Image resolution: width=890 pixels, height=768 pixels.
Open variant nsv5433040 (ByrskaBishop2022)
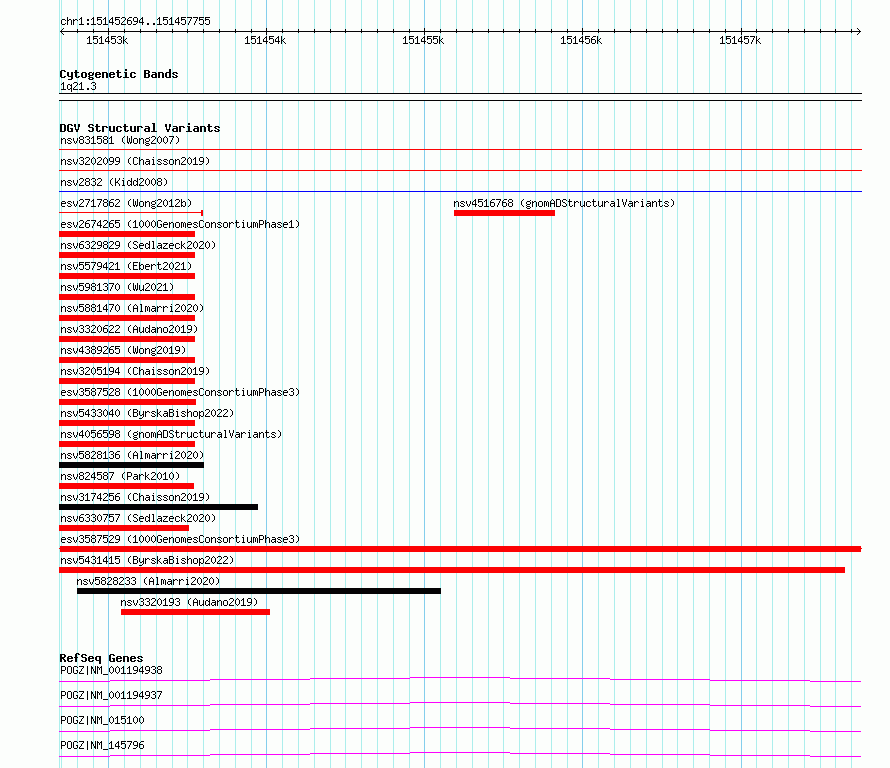pyautogui.click(x=147, y=413)
